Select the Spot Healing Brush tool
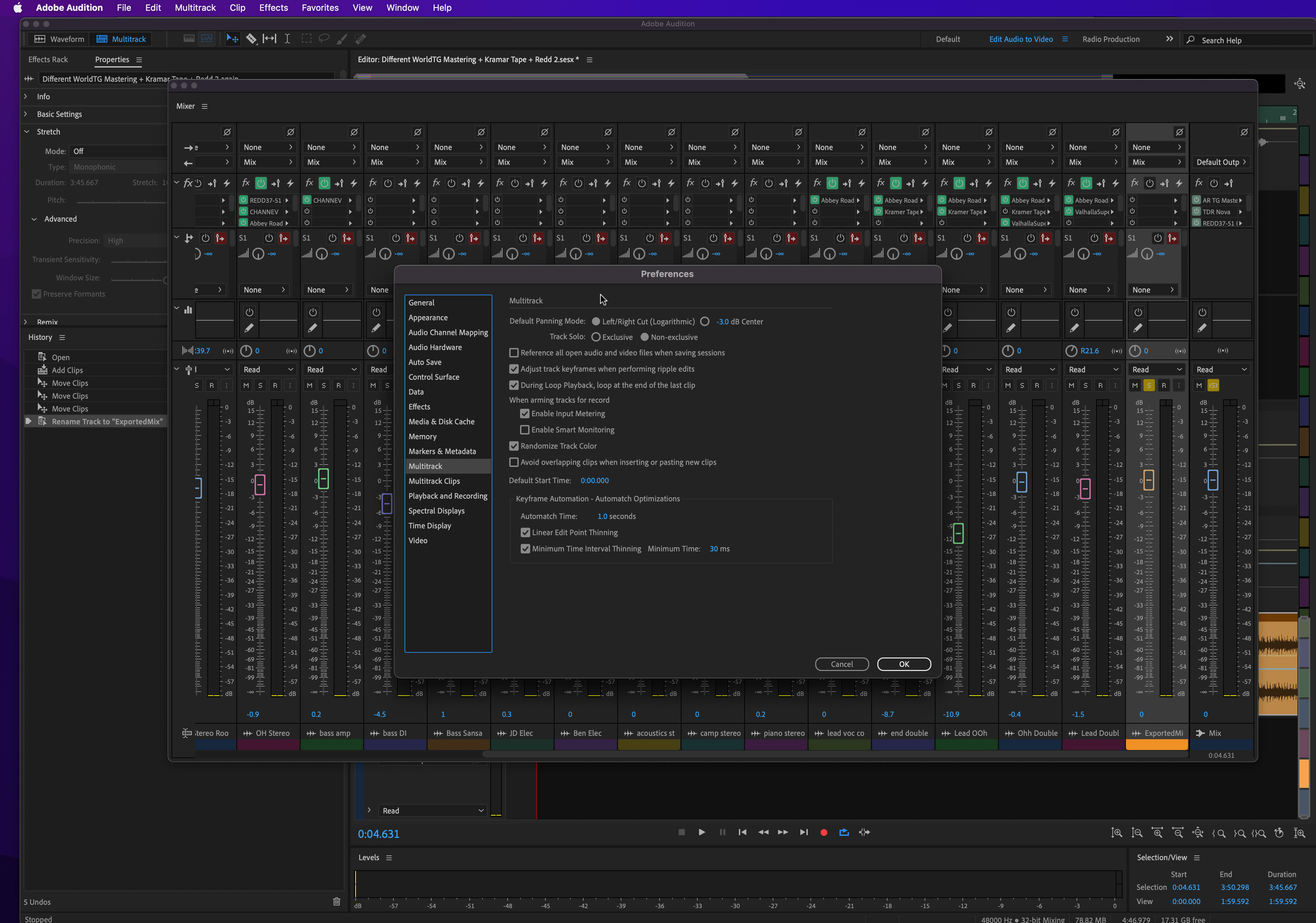Viewport: 1316px width, 923px height. (360, 39)
